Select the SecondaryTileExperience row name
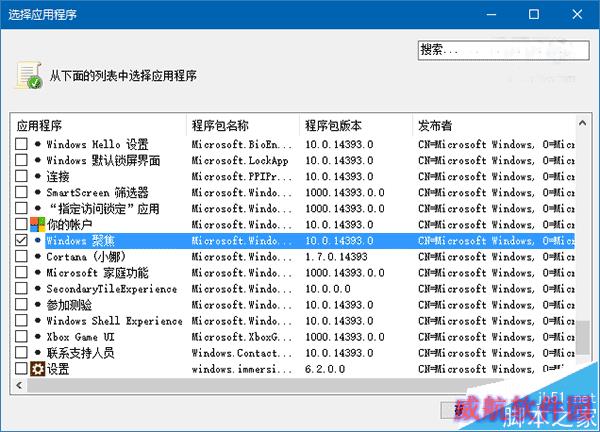Image resolution: width=600 pixels, height=432 pixels. [112, 289]
